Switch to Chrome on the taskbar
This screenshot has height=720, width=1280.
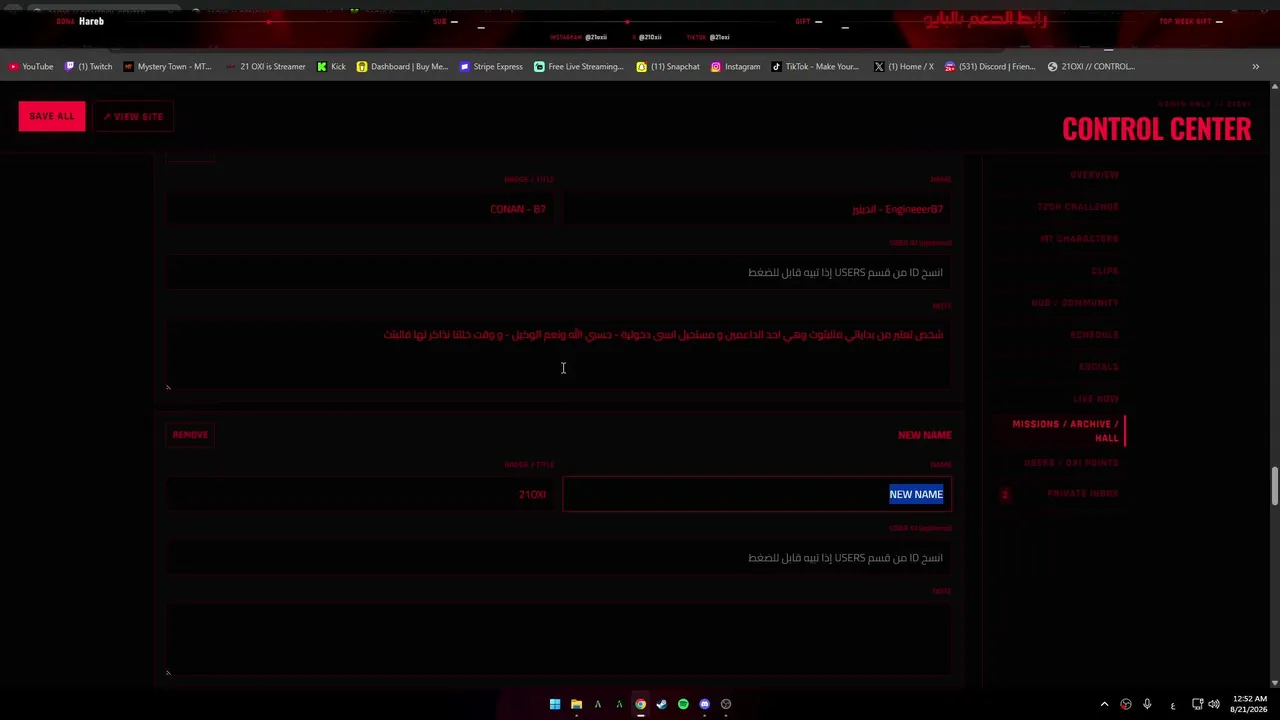[x=640, y=704]
